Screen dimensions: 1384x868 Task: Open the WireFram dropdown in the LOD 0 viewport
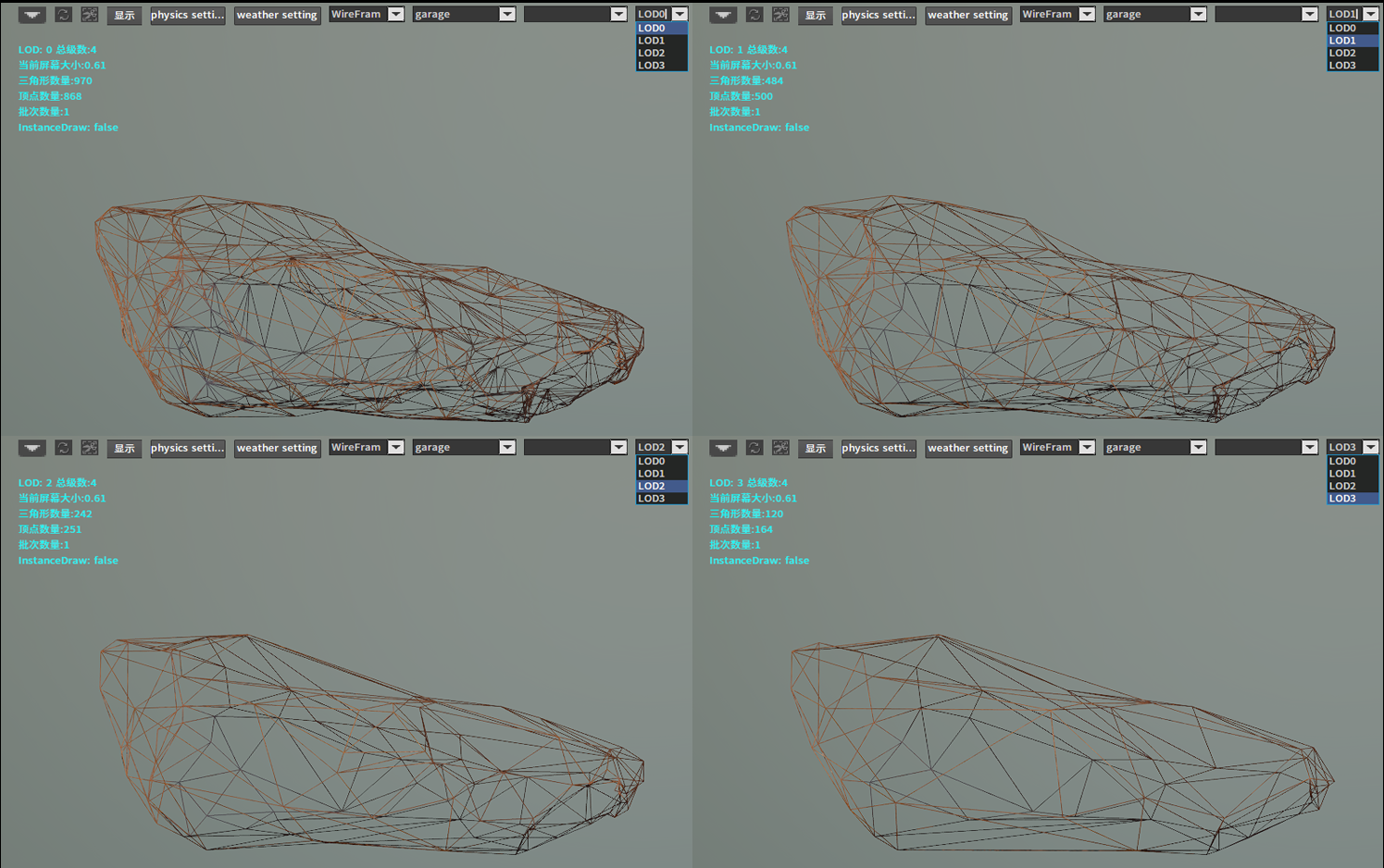[367, 15]
